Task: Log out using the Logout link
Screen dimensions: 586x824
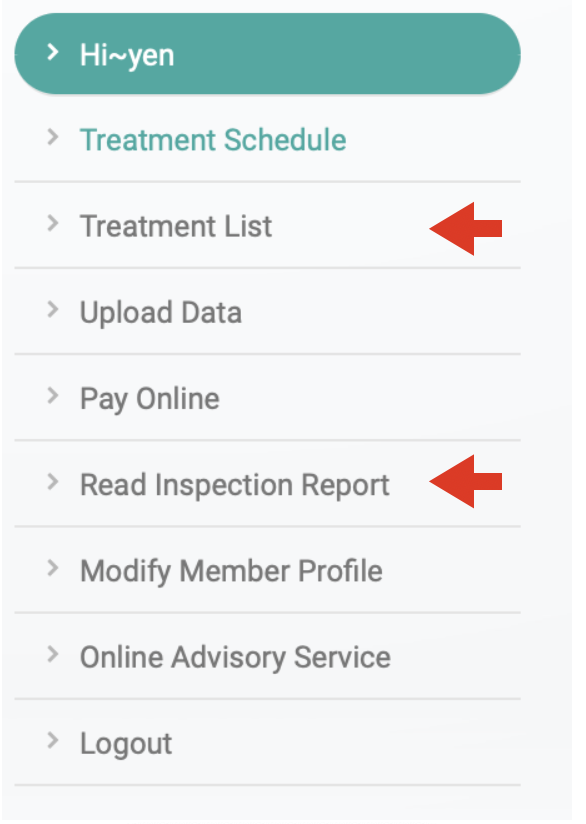Action: click(x=126, y=744)
